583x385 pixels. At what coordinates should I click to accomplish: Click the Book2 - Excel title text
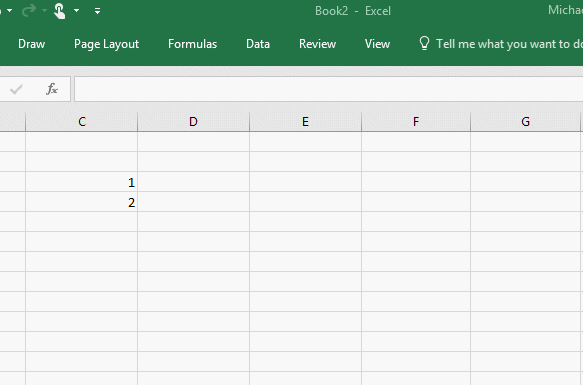[353, 11]
